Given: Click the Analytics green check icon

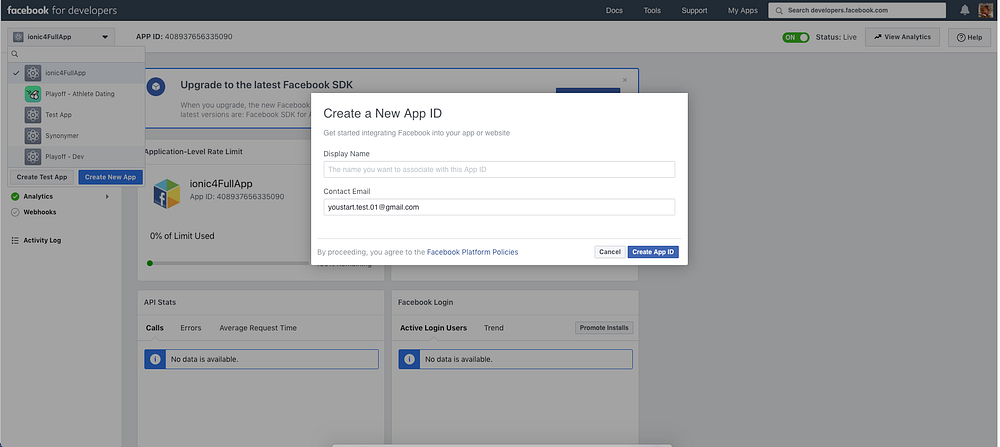Looking at the screenshot, I should click(15, 196).
